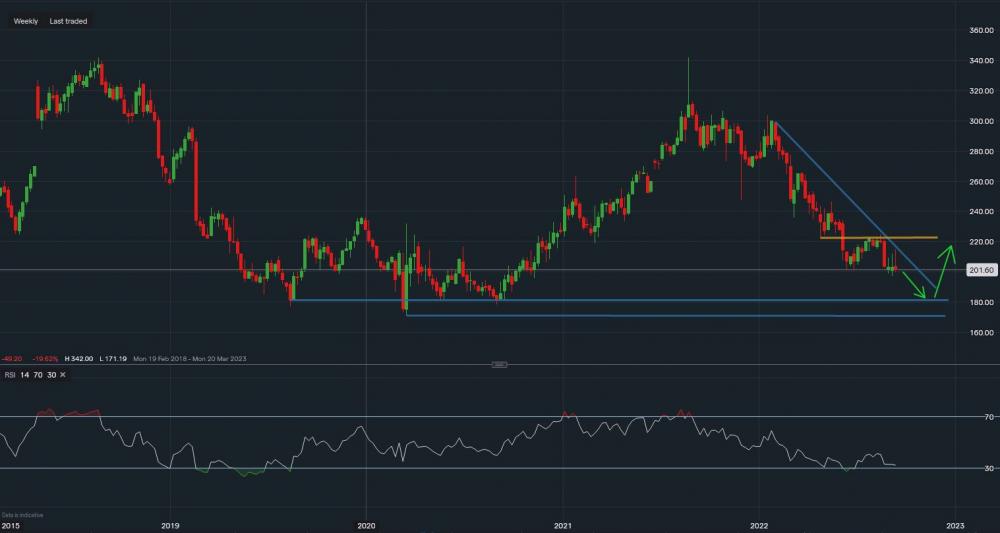Select the orange horizontal resistance line
Screen dimensions: 1000x533
click(x=880, y=238)
